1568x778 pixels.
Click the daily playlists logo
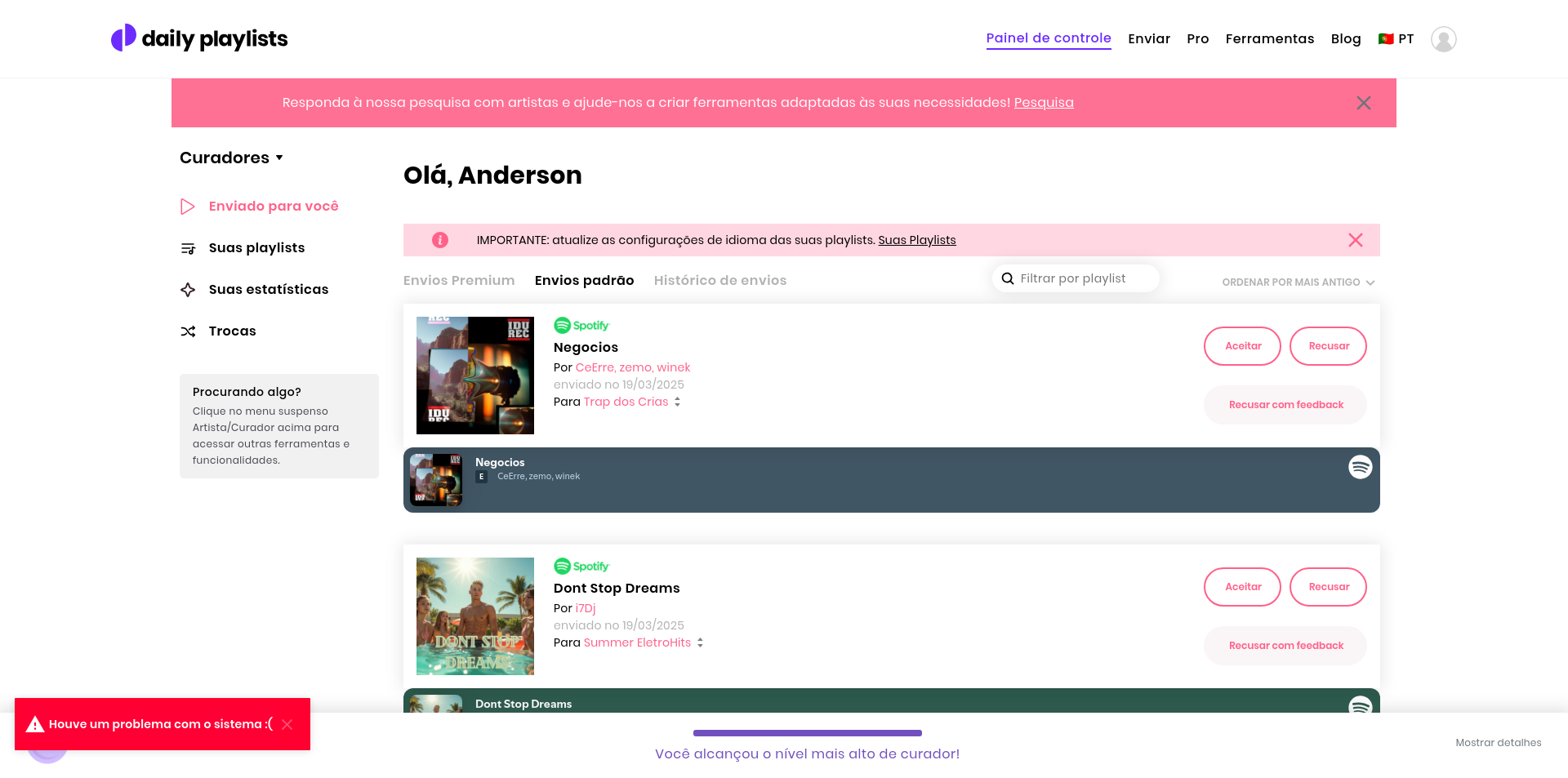199,38
